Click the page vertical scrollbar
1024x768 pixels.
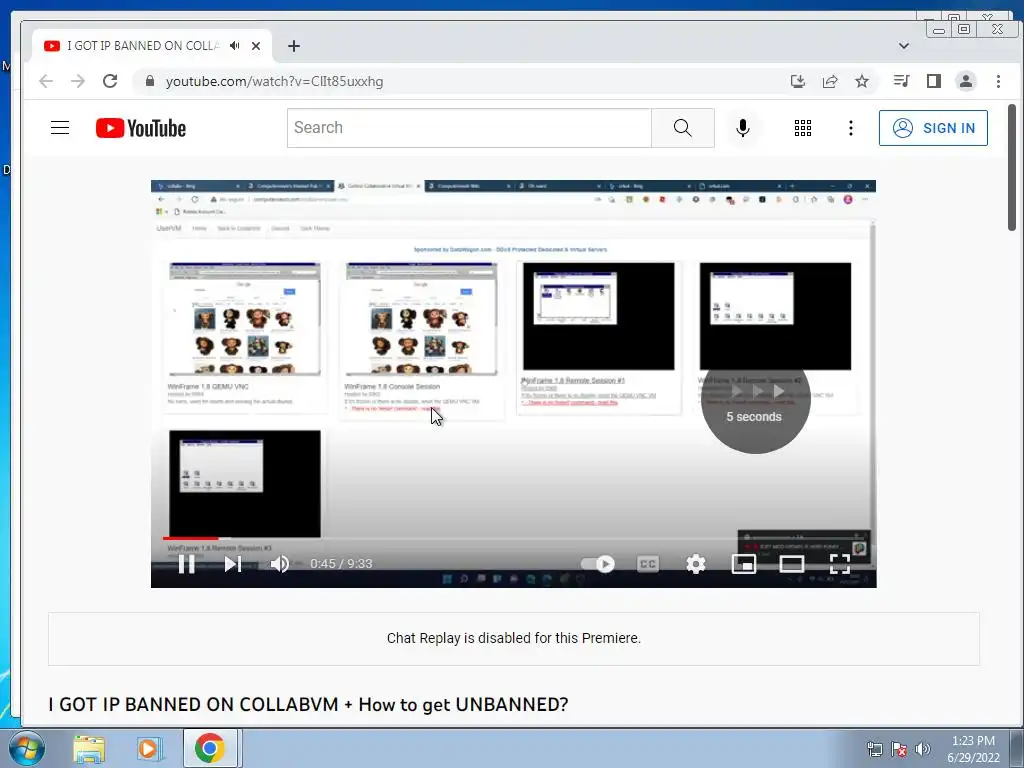pos(1012,167)
